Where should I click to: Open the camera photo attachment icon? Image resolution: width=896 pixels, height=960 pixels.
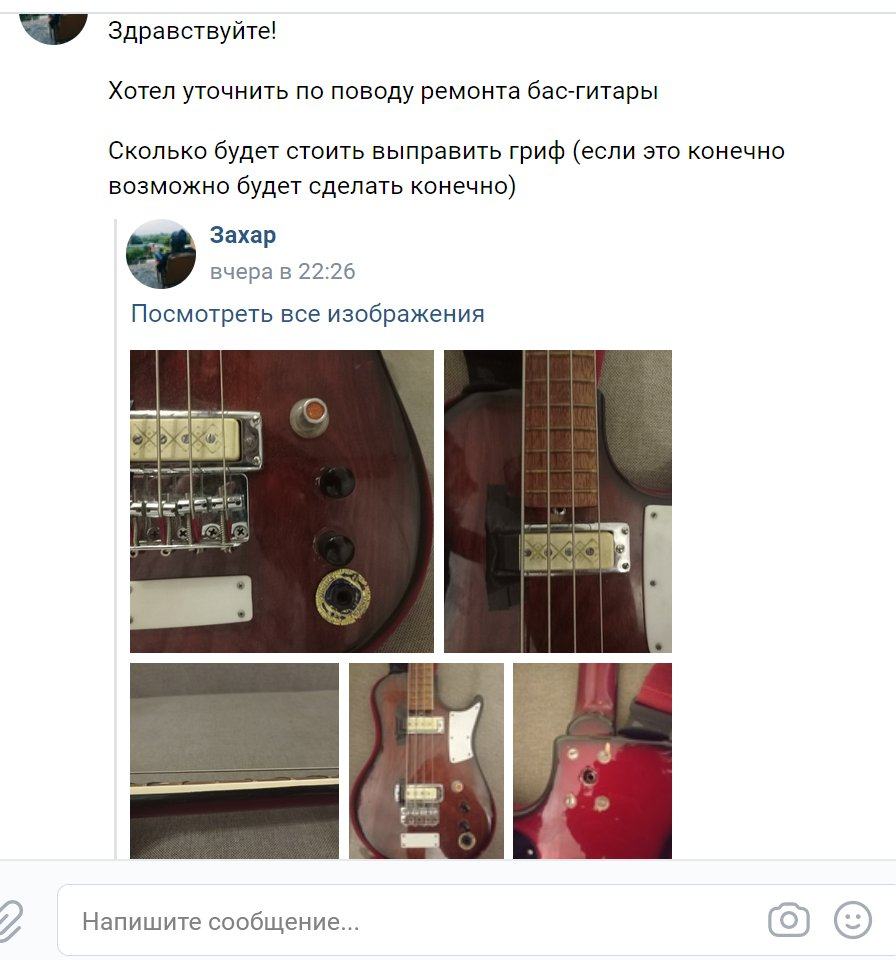point(788,920)
